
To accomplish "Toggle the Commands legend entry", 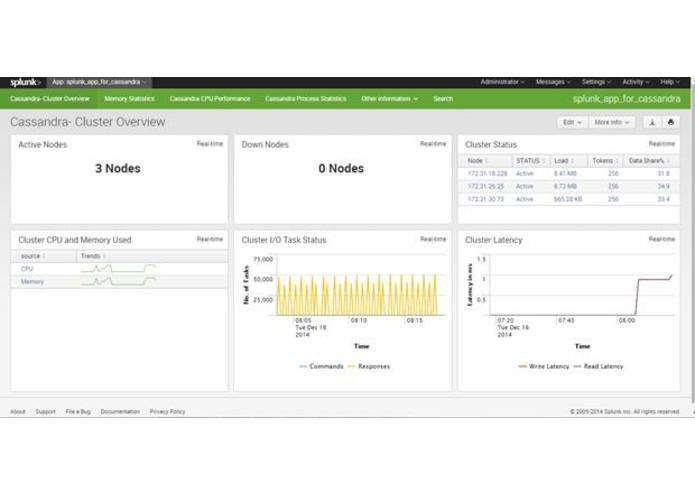I will (321, 366).
